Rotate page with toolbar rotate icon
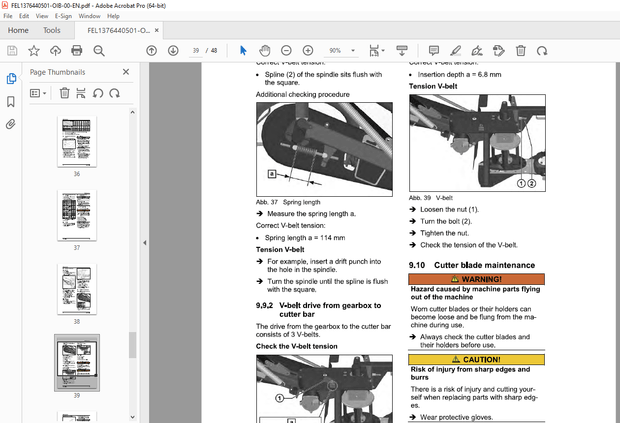The width and height of the screenshot is (620, 423). click(542, 51)
